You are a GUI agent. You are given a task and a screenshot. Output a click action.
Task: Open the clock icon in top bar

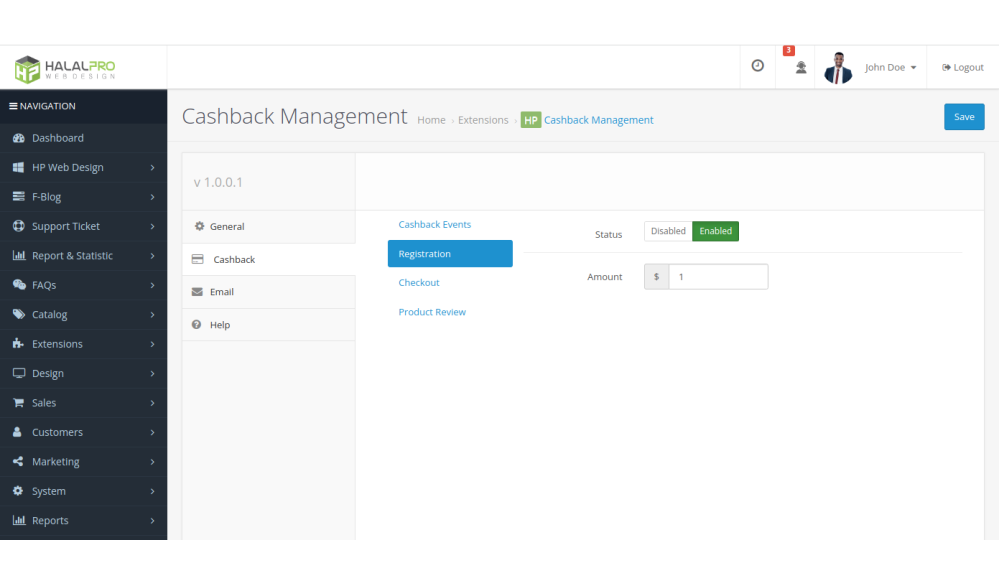(x=757, y=66)
